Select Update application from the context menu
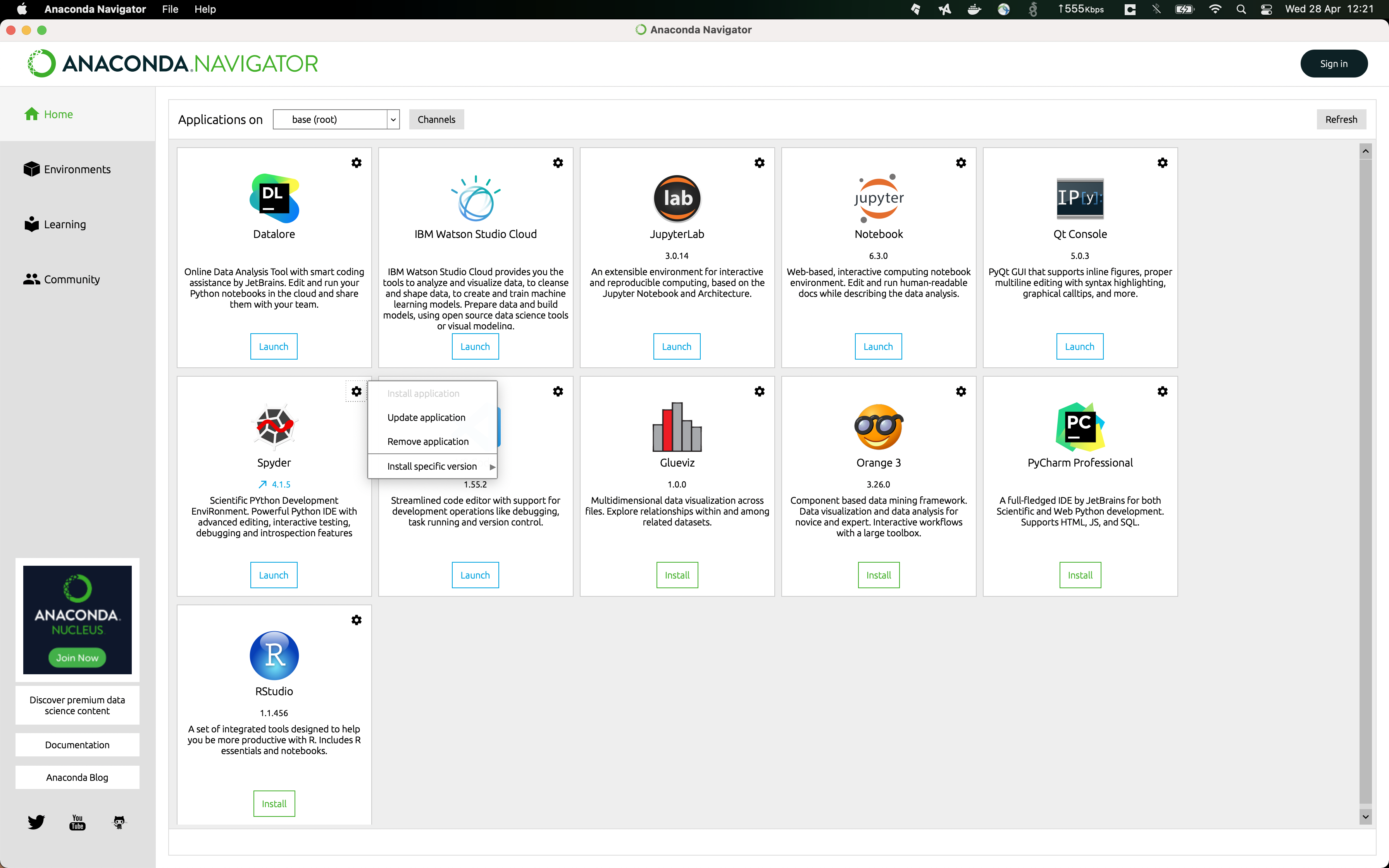 pyautogui.click(x=426, y=417)
